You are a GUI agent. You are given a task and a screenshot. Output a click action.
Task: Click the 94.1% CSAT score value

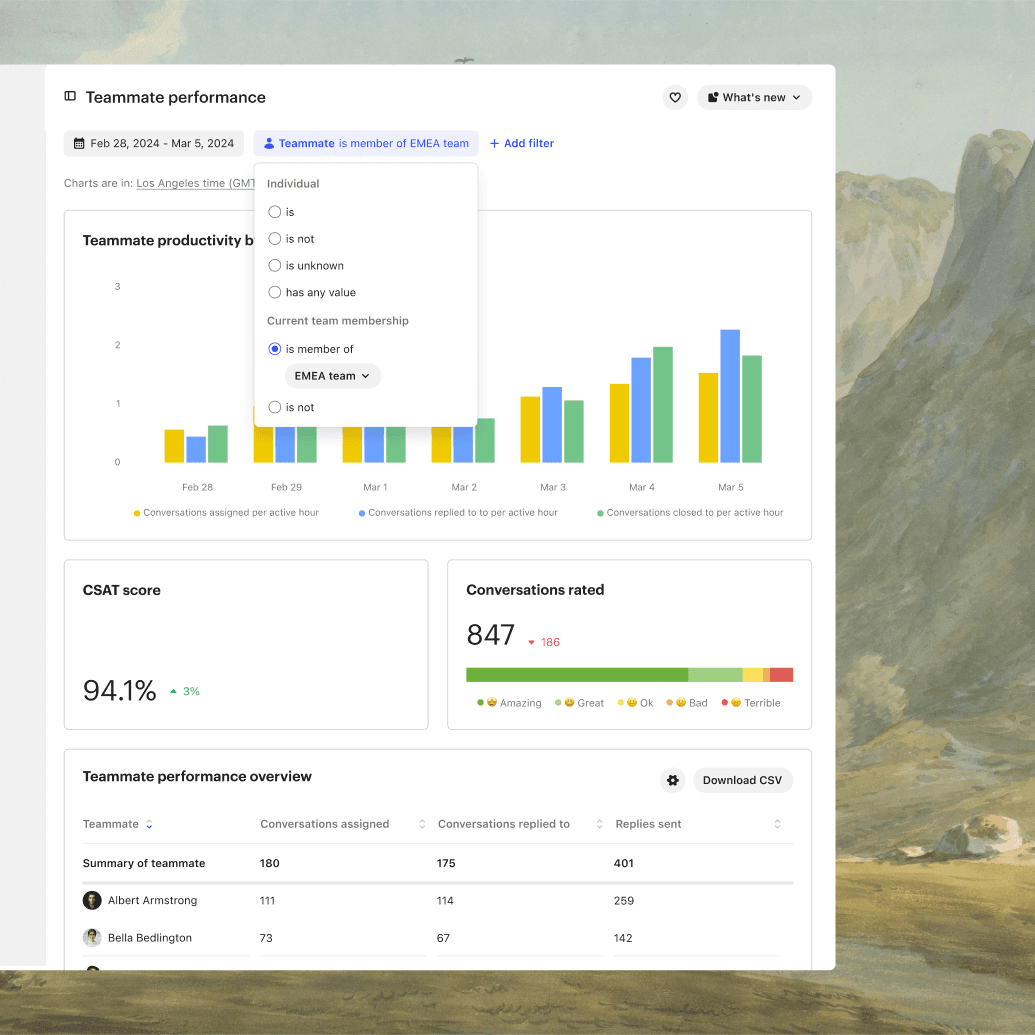[x=119, y=691]
